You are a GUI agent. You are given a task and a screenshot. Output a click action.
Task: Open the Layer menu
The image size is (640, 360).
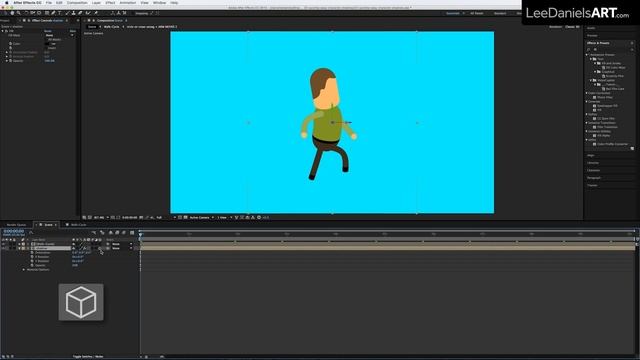(96, 3)
